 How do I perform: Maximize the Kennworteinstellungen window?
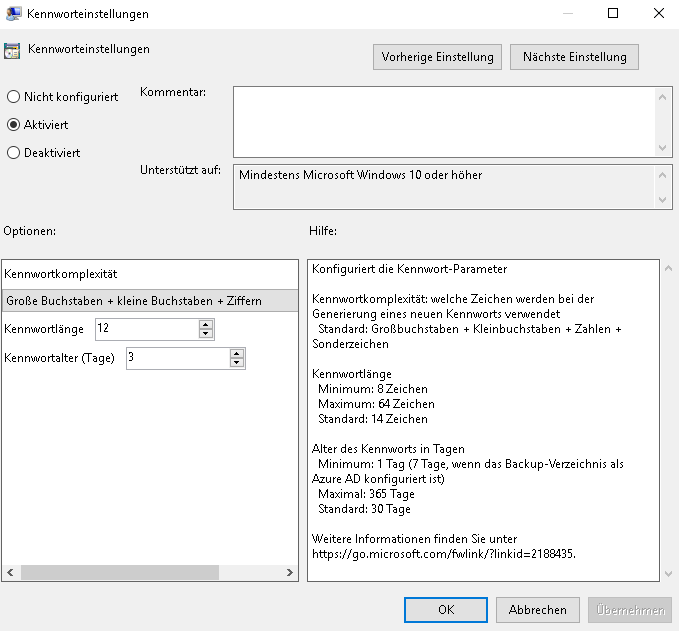click(613, 14)
